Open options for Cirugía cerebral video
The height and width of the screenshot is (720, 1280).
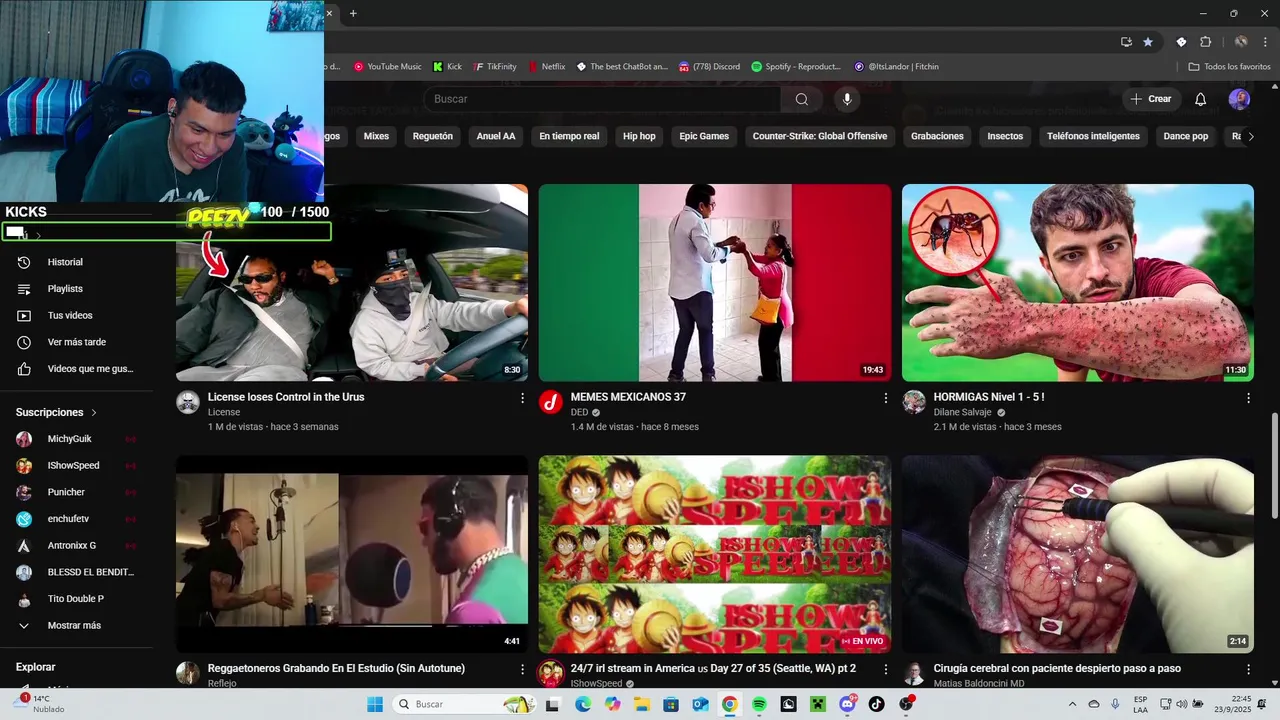pos(1248,669)
